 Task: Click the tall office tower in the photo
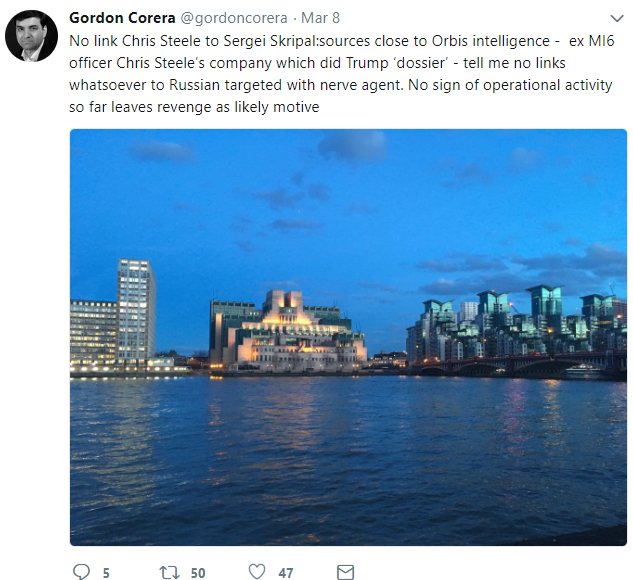[136, 312]
